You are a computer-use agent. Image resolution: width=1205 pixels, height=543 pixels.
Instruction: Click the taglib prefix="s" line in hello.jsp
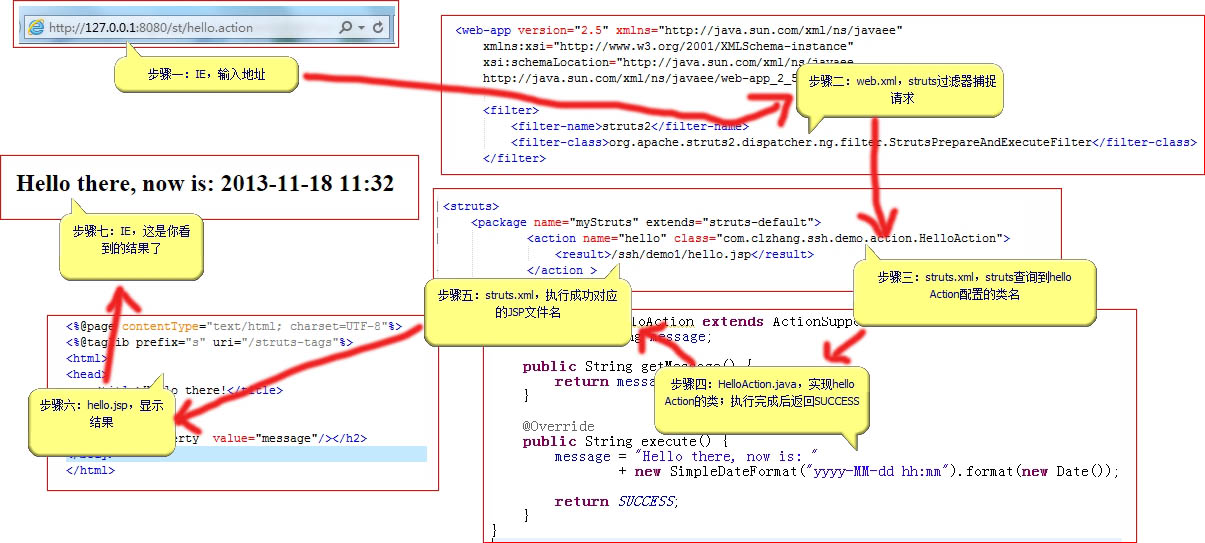point(210,342)
